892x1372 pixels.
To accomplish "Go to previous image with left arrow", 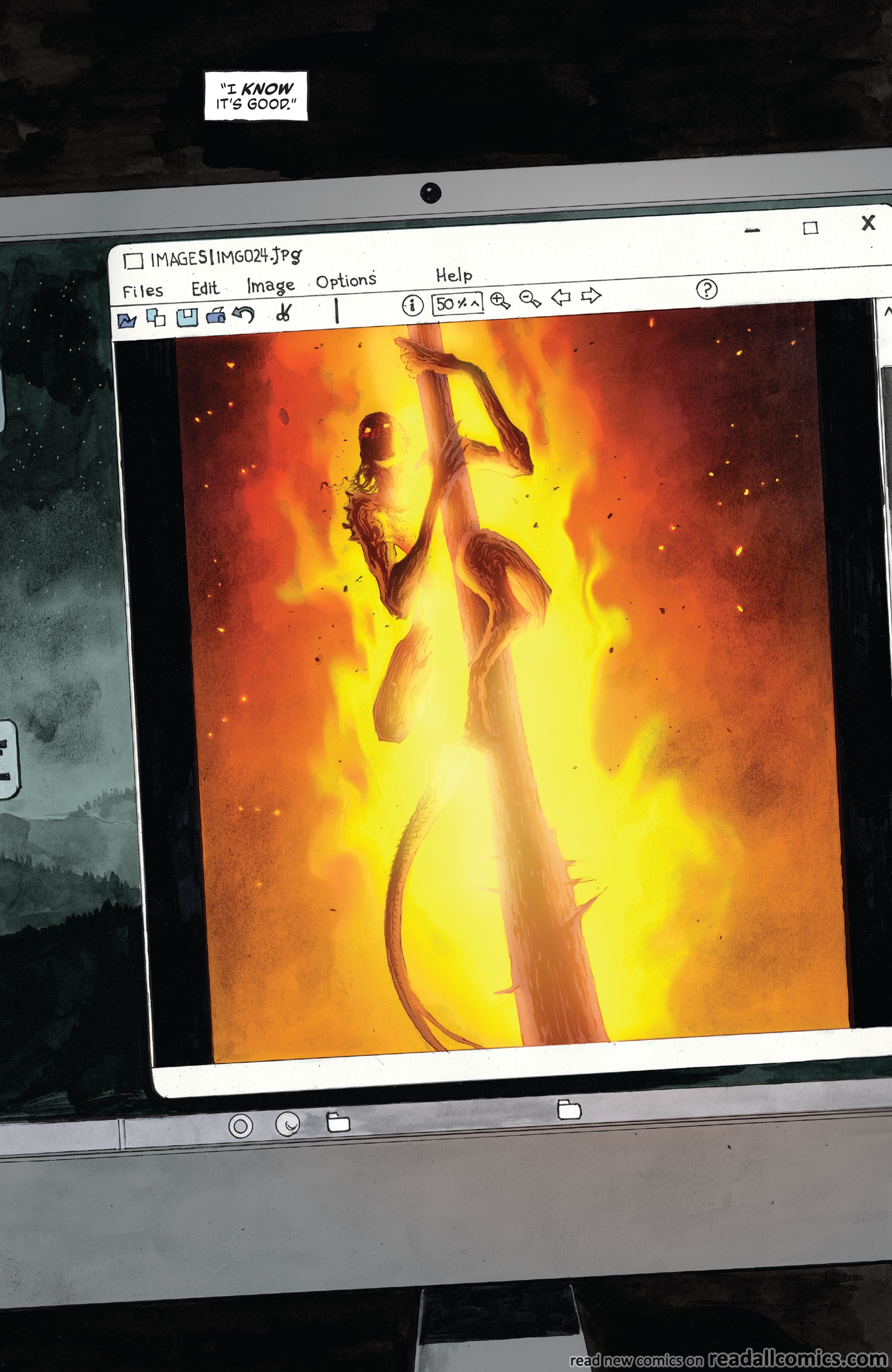I will pyautogui.click(x=561, y=297).
